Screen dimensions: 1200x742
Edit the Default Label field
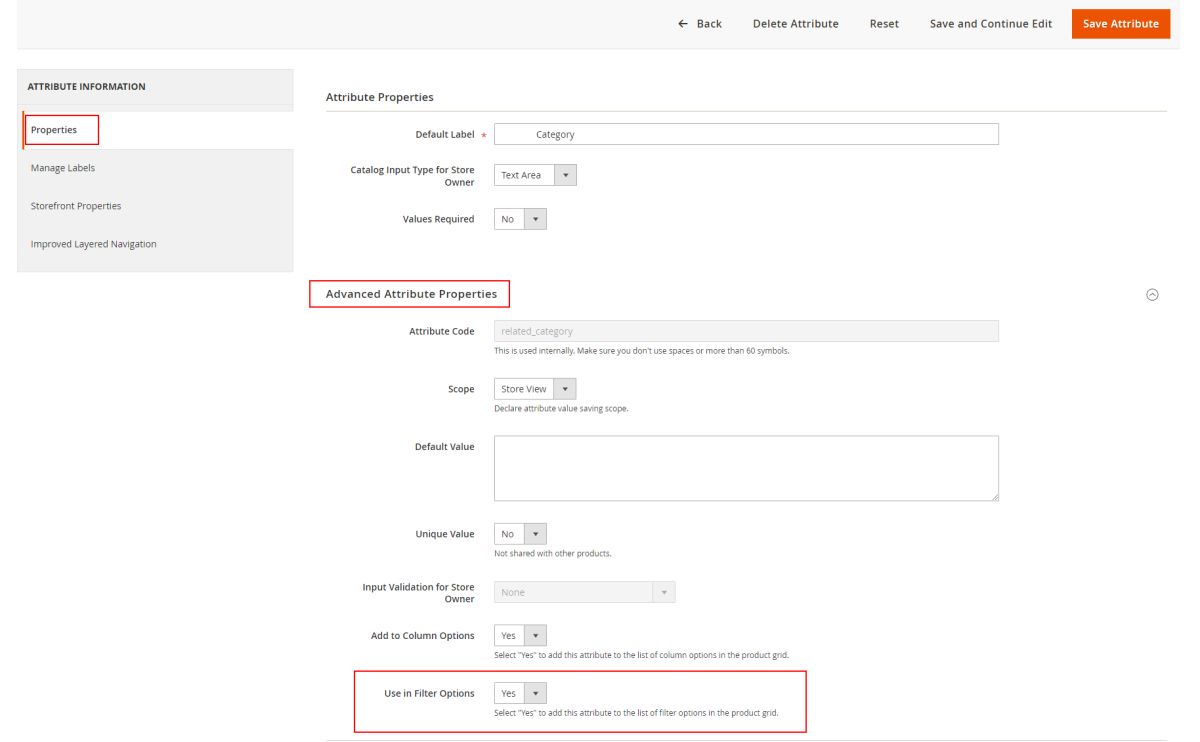click(x=746, y=134)
